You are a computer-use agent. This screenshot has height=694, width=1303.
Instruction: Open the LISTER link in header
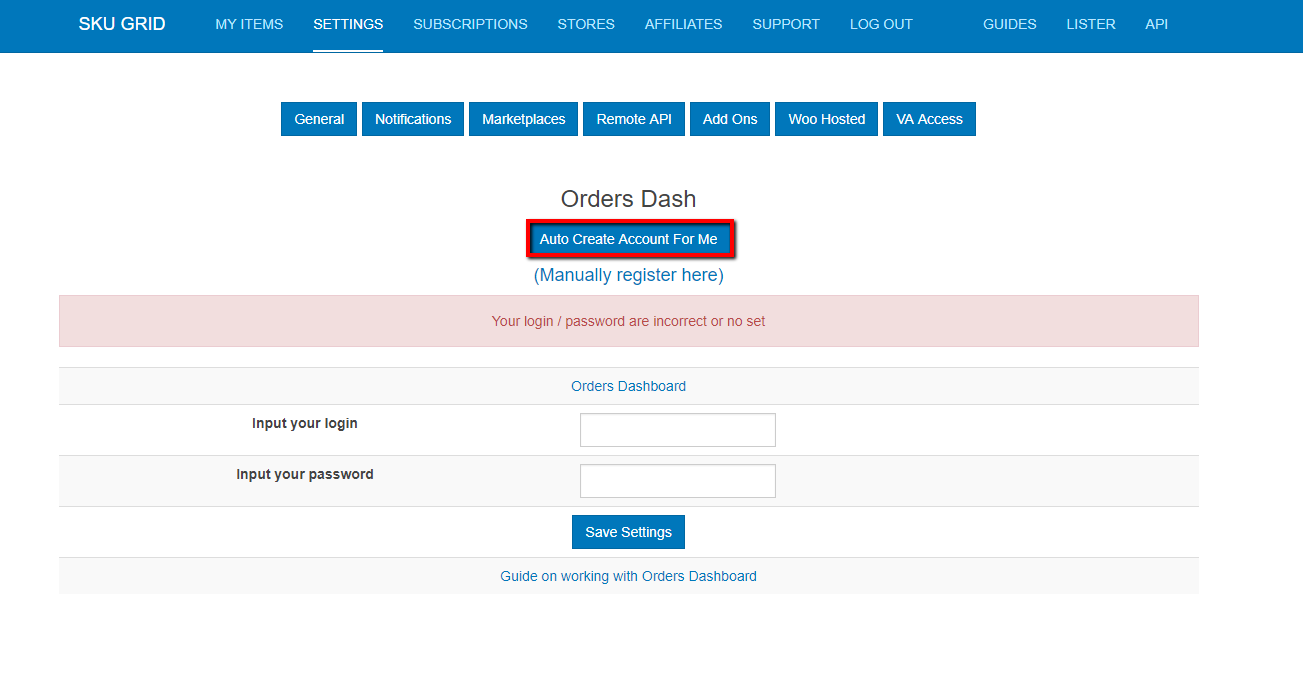(x=1091, y=24)
